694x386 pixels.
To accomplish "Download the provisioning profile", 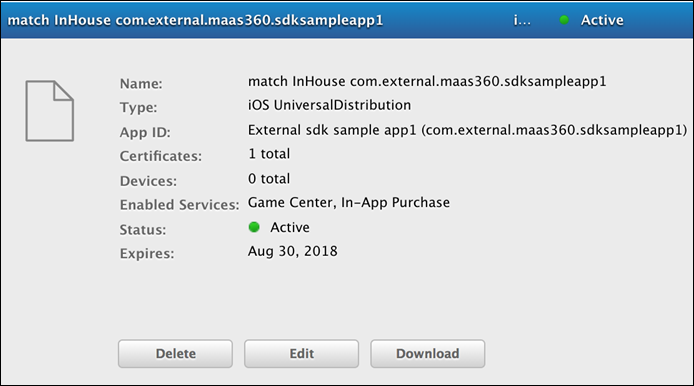I will (428, 354).
